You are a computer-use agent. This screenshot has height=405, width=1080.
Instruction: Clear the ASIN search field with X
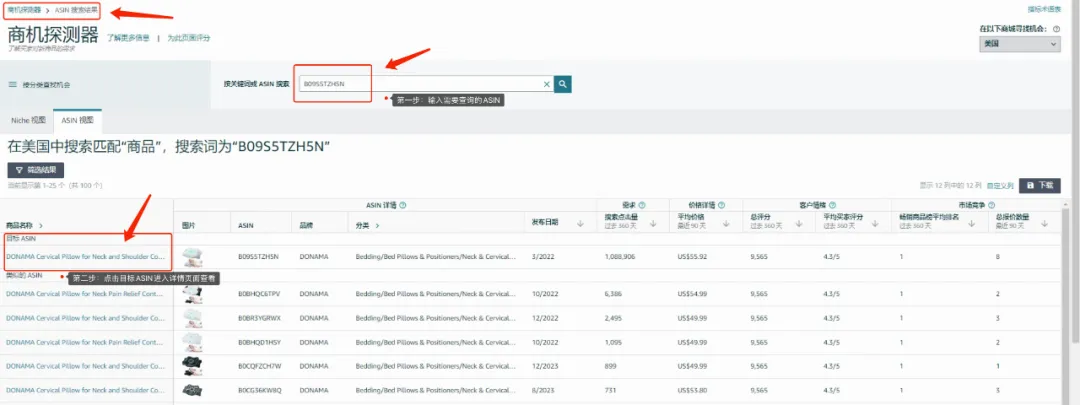[547, 84]
